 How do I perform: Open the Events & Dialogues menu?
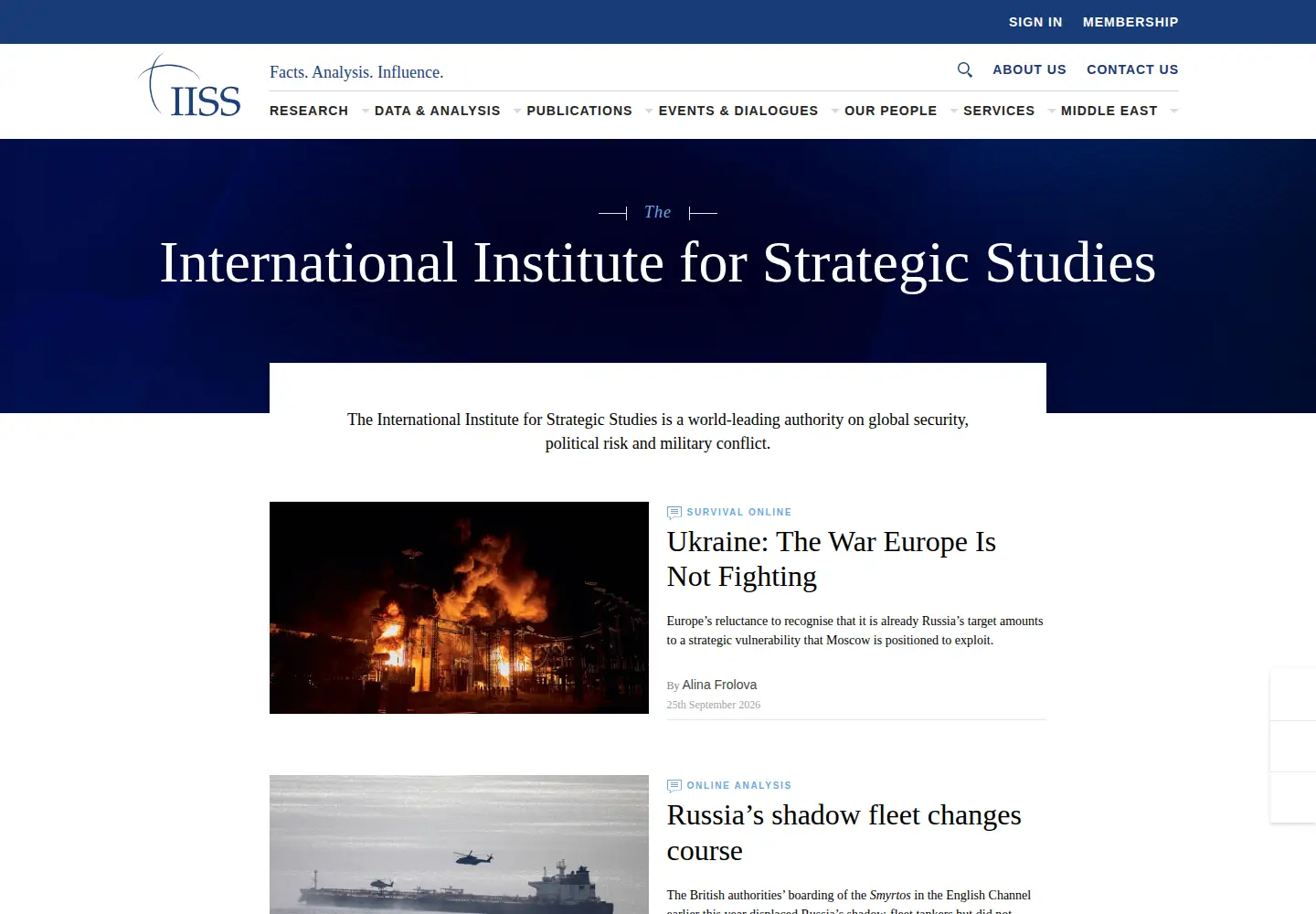click(738, 111)
